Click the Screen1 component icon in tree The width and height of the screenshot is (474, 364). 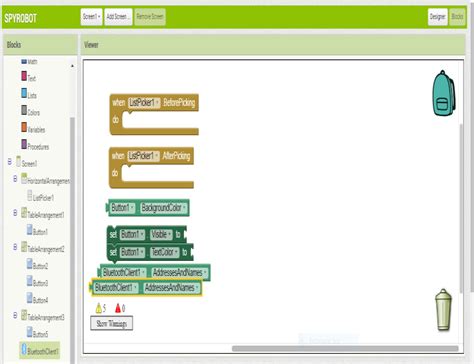pyautogui.click(x=19, y=161)
